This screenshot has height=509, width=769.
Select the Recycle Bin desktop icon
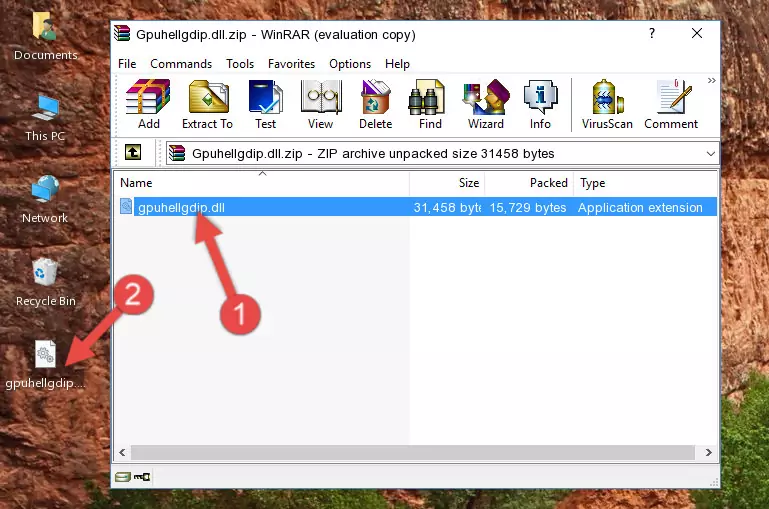pyautogui.click(x=46, y=282)
